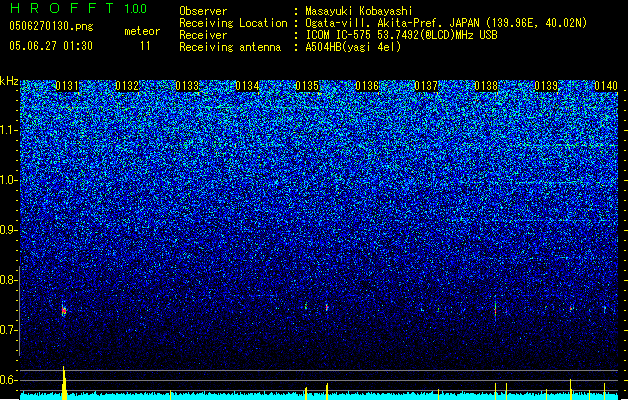Click the 0133 time marker

[x=187, y=86]
